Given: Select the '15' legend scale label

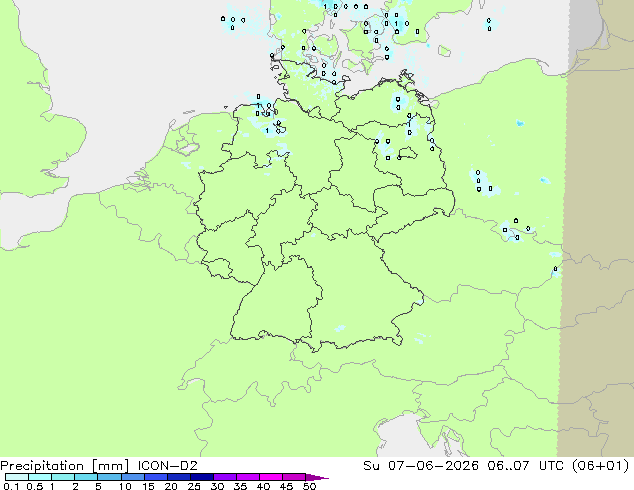Looking at the screenshot, I should (148, 486).
